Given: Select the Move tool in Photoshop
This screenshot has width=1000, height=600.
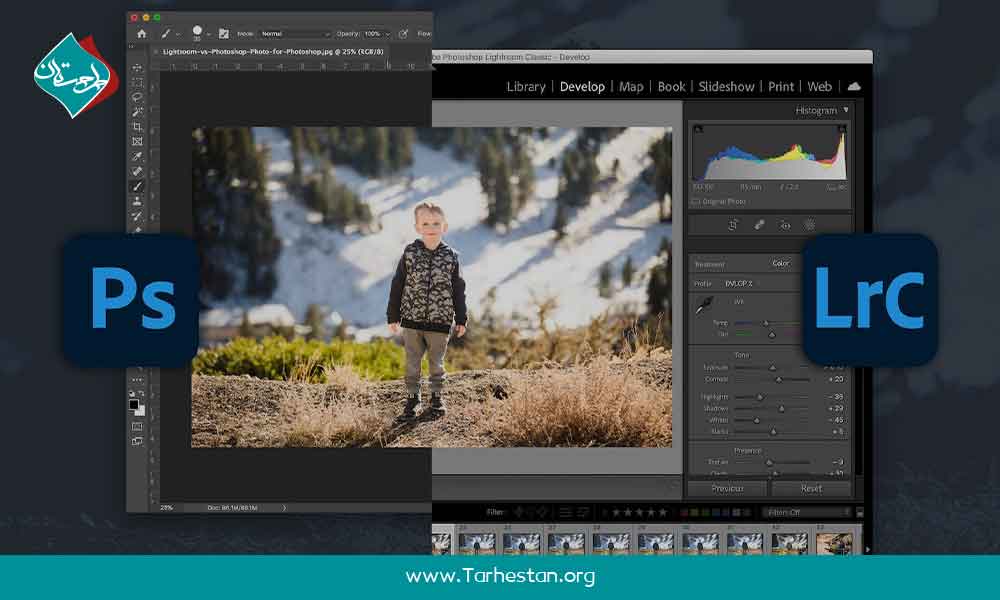Looking at the screenshot, I should point(137,68).
